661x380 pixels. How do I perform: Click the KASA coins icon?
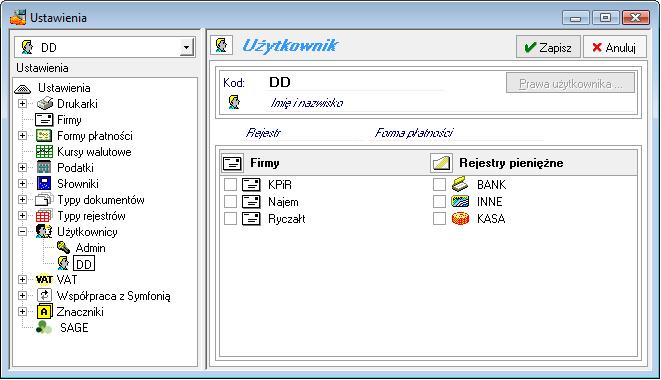(460, 218)
